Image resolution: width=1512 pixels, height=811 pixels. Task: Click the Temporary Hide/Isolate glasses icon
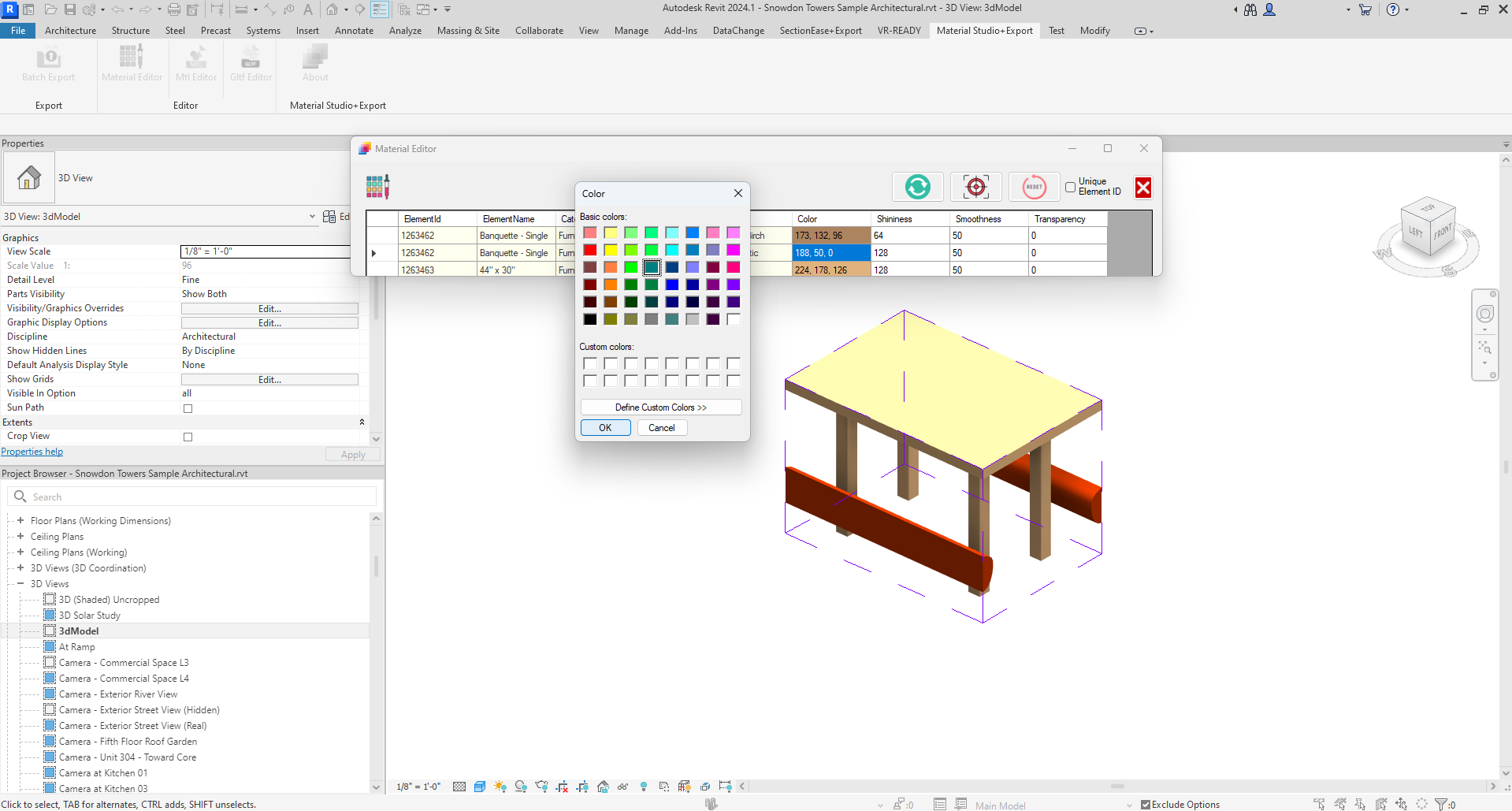click(623, 787)
